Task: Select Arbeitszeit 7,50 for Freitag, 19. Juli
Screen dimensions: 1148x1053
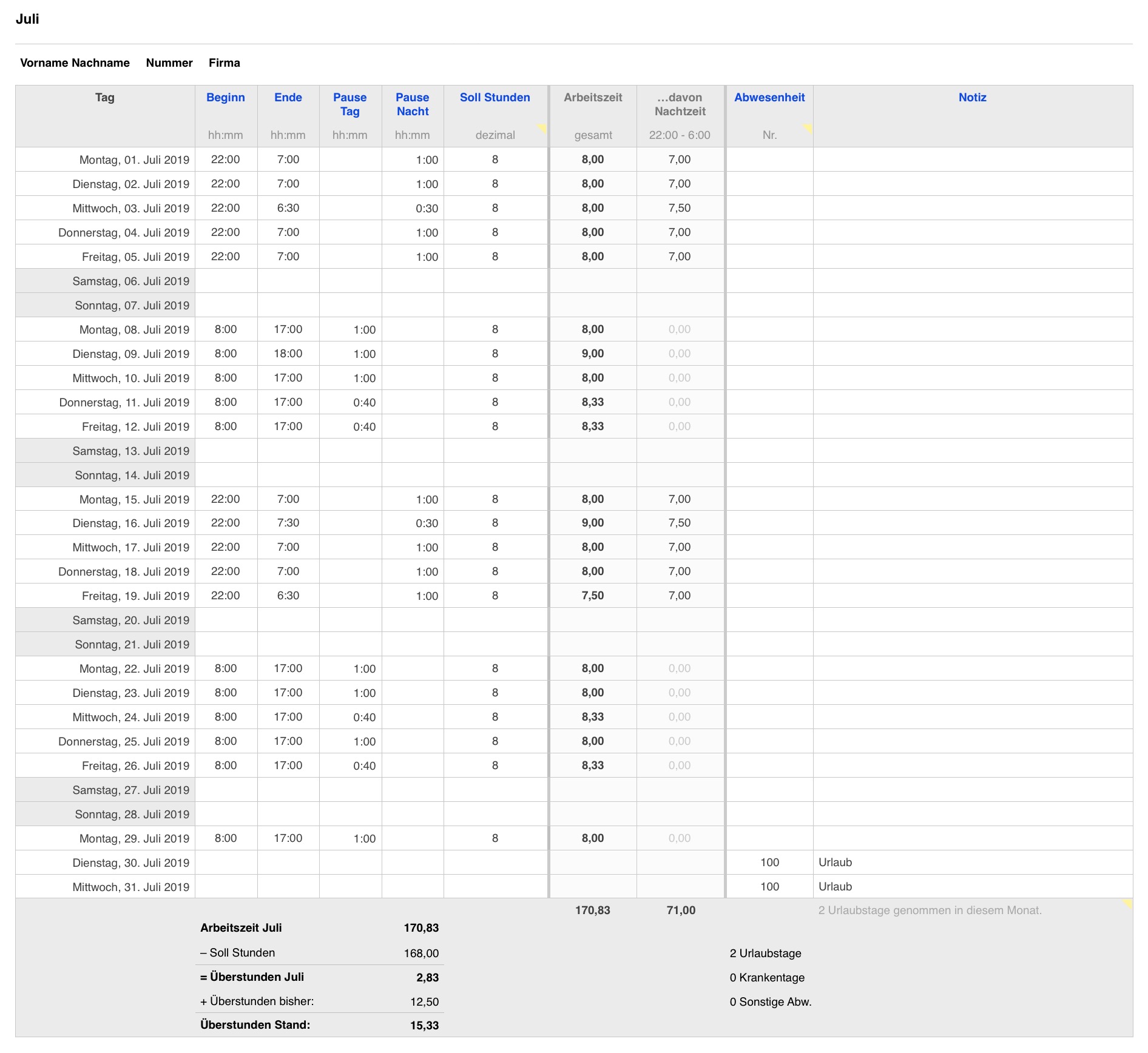Action: tap(592, 596)
